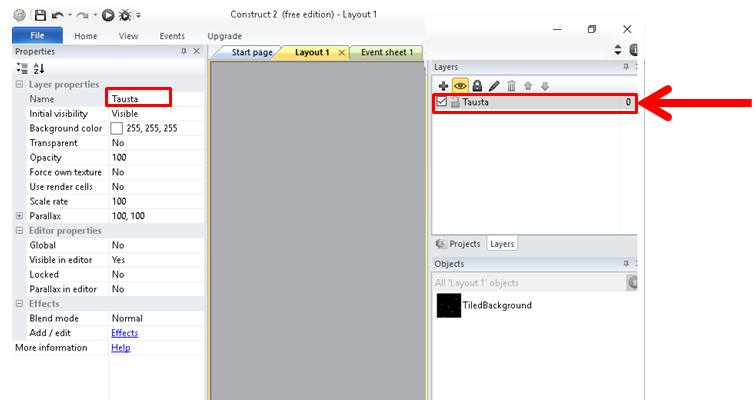Sort properties alphabetically with A-Z icon
This screenshot has height=402, width=756.
point(40,68)
